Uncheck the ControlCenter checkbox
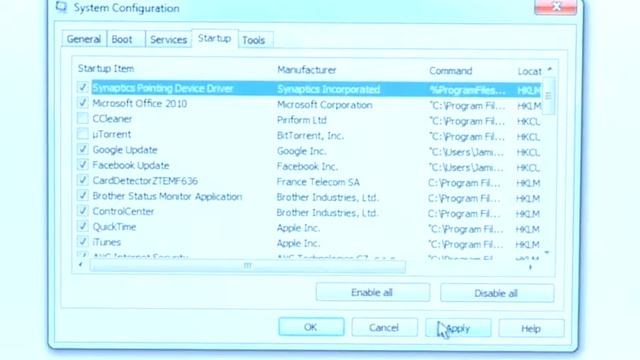The width and height of the screenshot is (640, 360). (82, 211)
